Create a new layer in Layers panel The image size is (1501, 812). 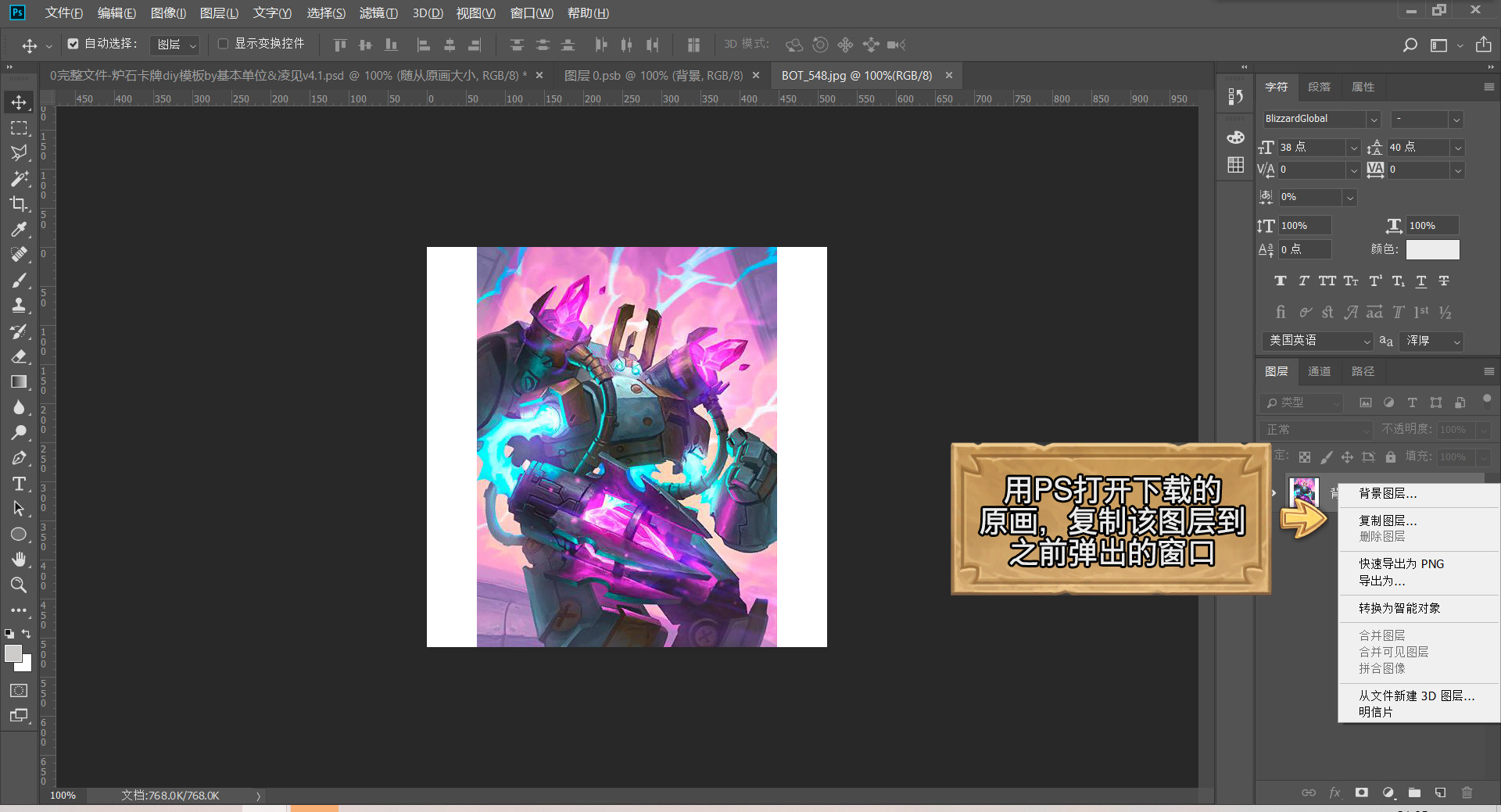tap(1440, 792)
